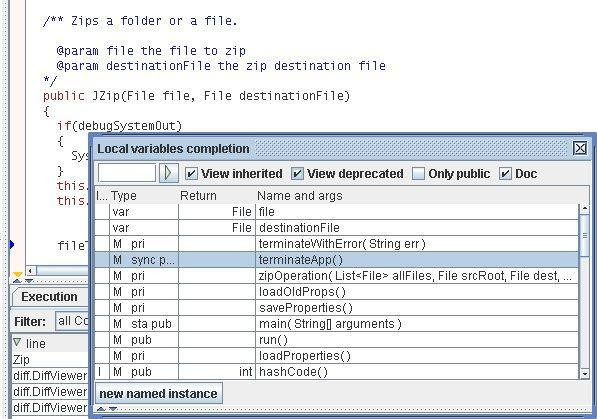Open the Filter combo box
This screenshot has width=597, height=419.
(72, 321)
